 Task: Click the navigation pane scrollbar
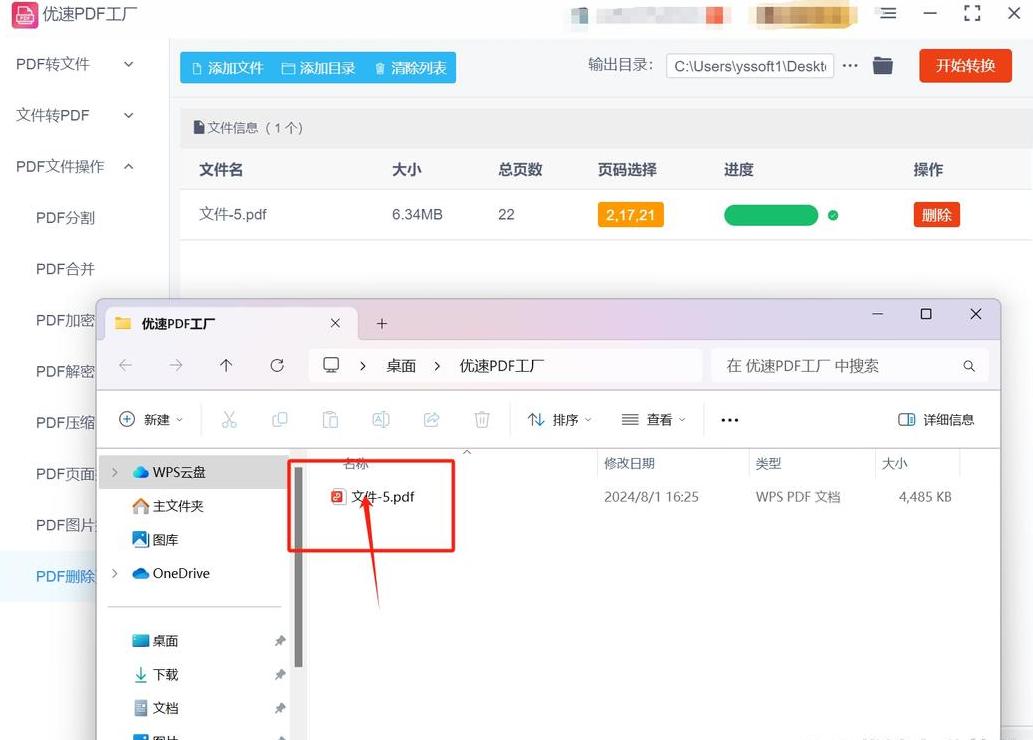coord(298,567)
